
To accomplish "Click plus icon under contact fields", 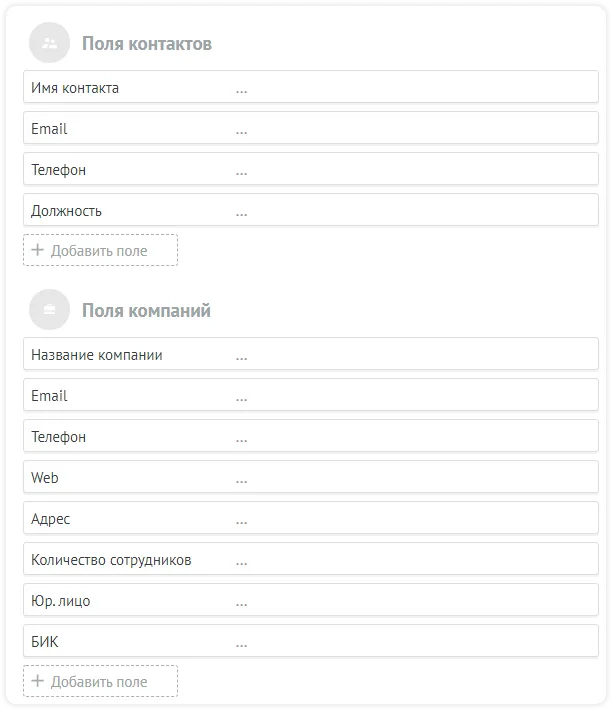I will pos(38,250).
